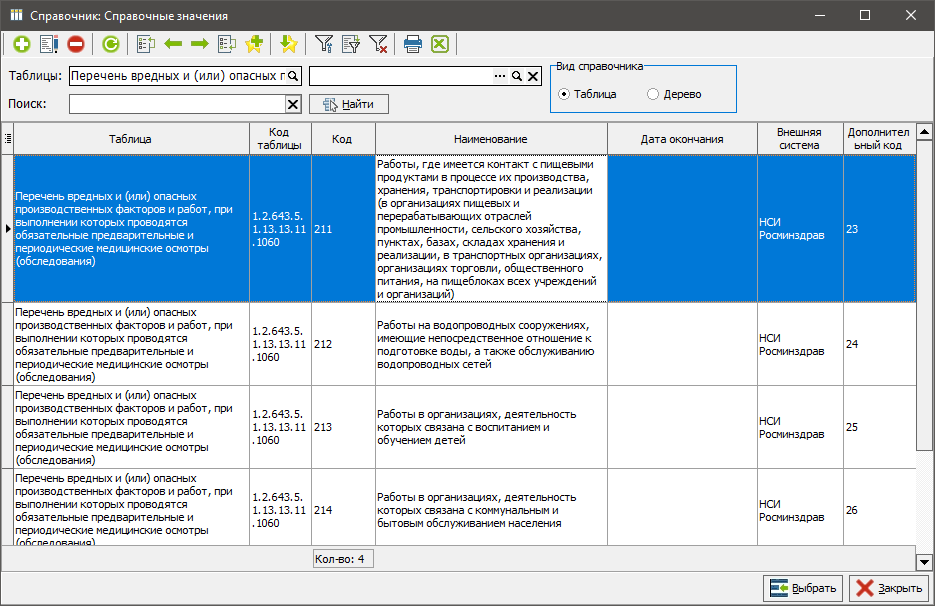Sort by the Внешняя система column header

click(800, 139)
